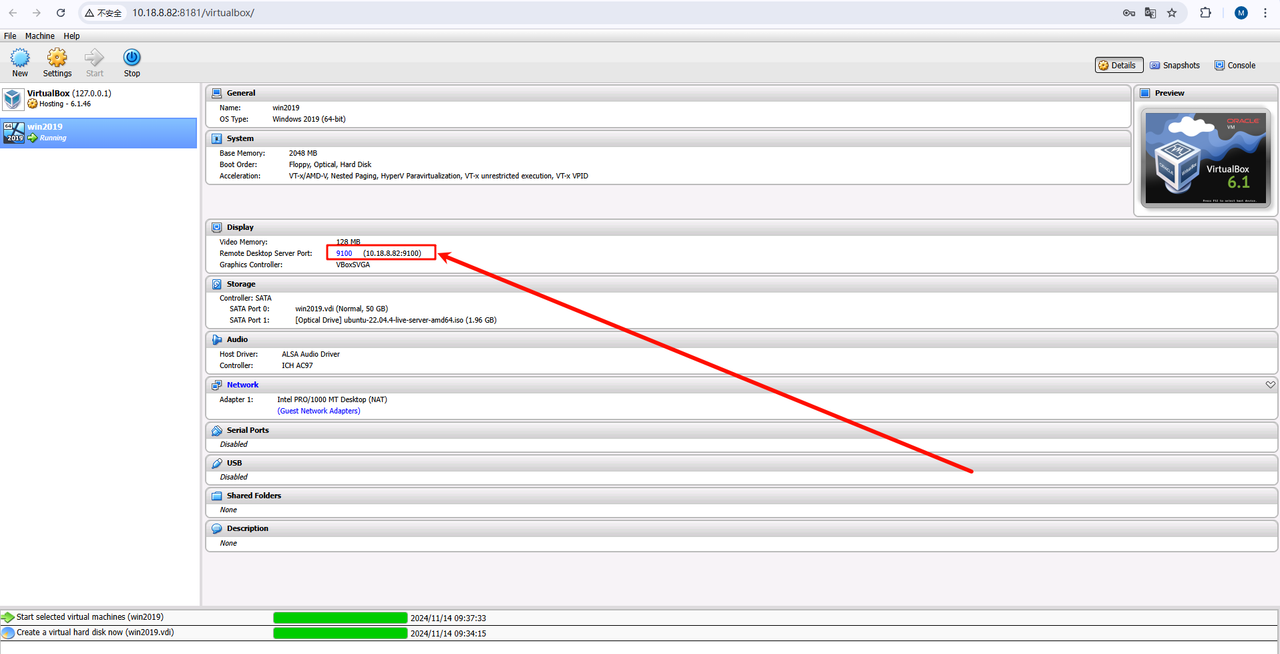1280x654 pixels.
Task: Click the Controller: SATA label
Action: (245, 298)
